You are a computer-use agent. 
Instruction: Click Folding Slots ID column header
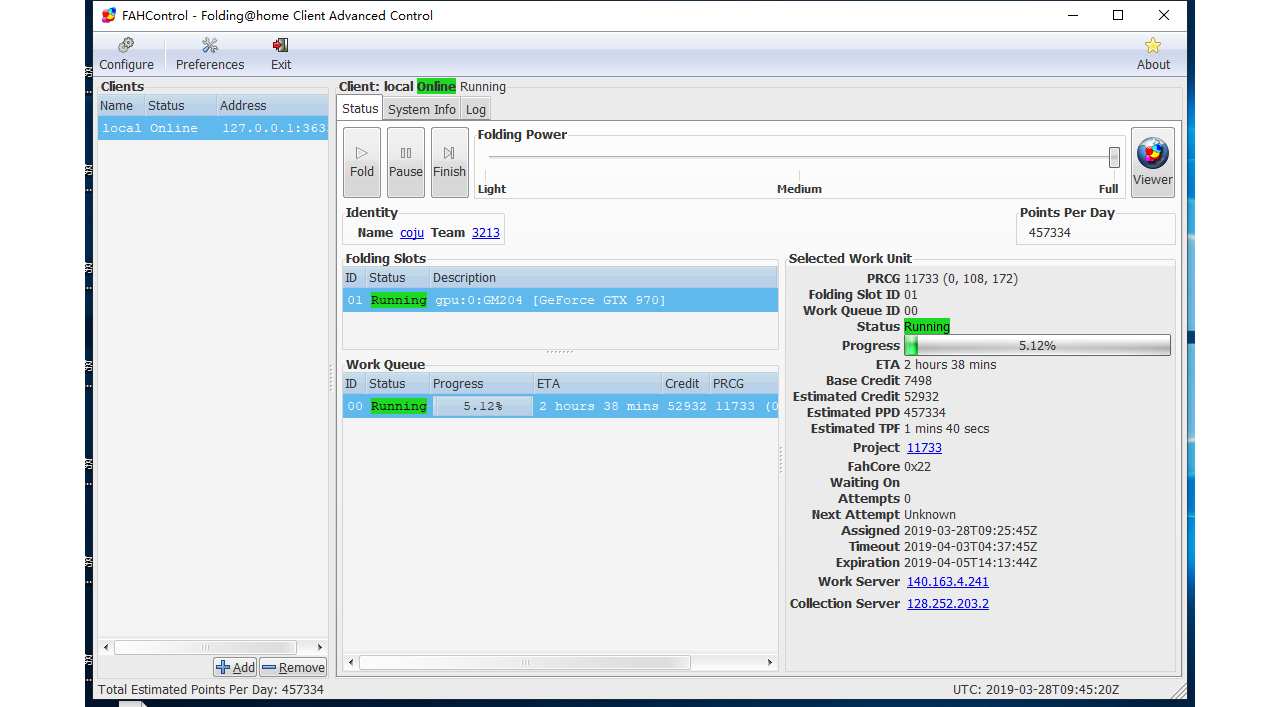pos(354,278)
